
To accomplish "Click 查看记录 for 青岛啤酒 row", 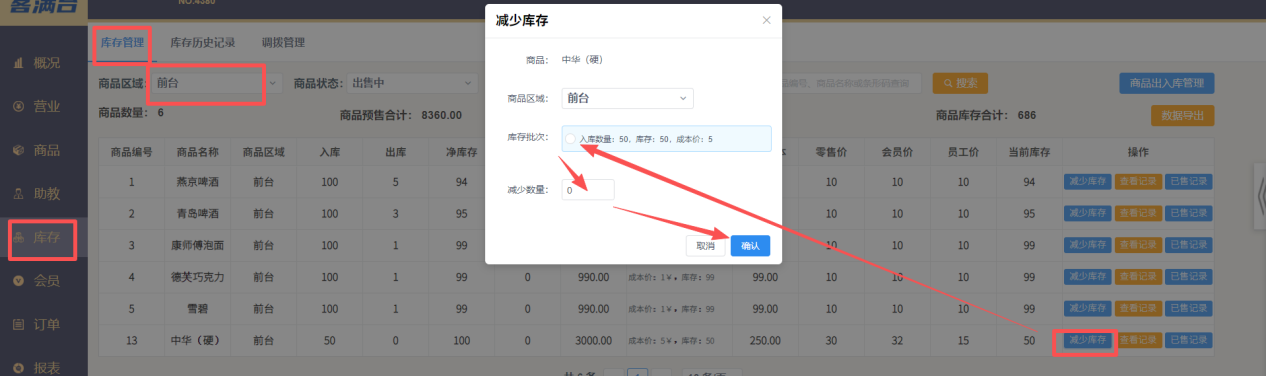I will pyautogui.click(x=1137, y=213).
